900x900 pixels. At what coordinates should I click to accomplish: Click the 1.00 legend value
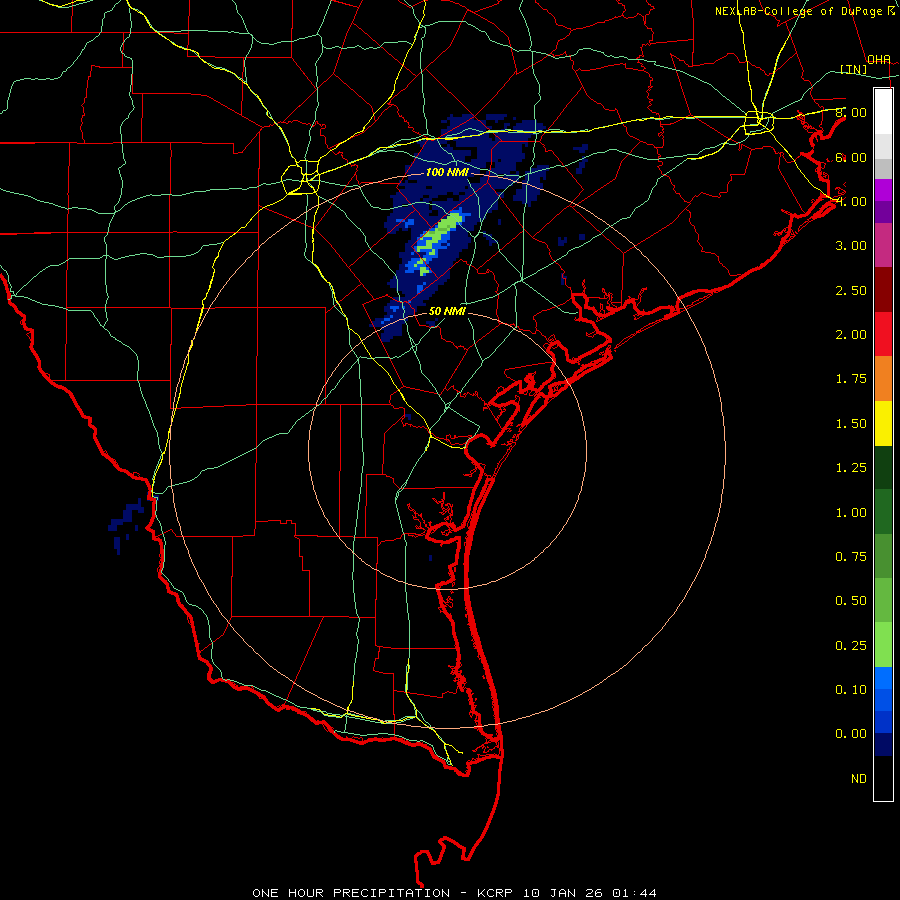click(x=851, y=513)
